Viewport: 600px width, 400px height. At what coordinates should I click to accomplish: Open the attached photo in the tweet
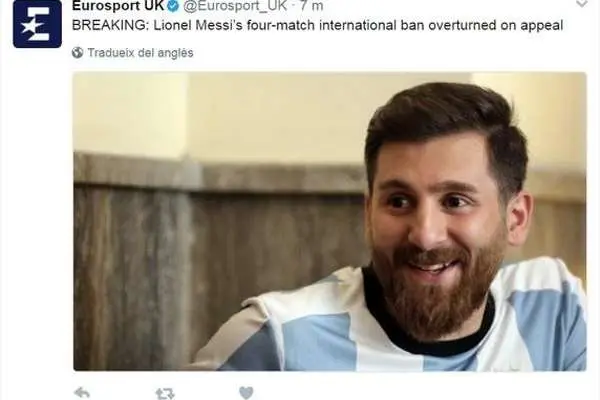329,221
